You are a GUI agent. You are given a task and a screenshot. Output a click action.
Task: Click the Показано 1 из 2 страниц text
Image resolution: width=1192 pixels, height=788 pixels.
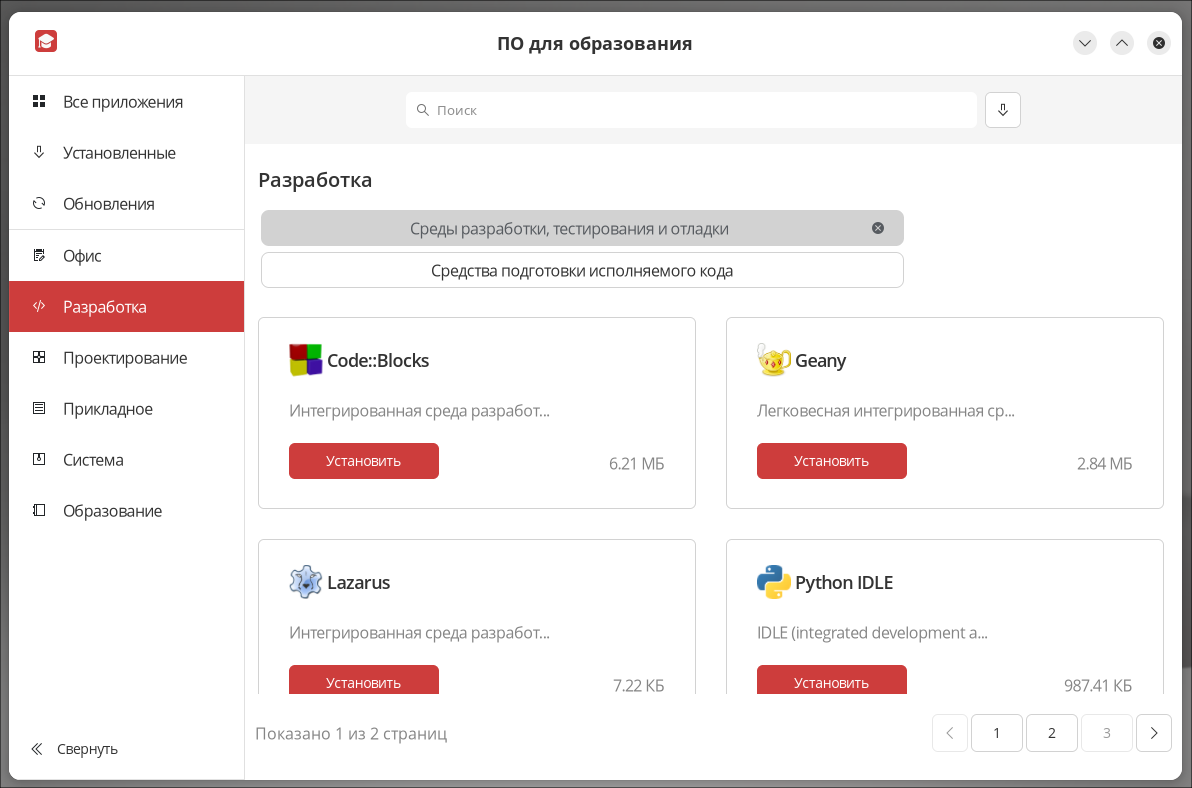tap(351, 733)
